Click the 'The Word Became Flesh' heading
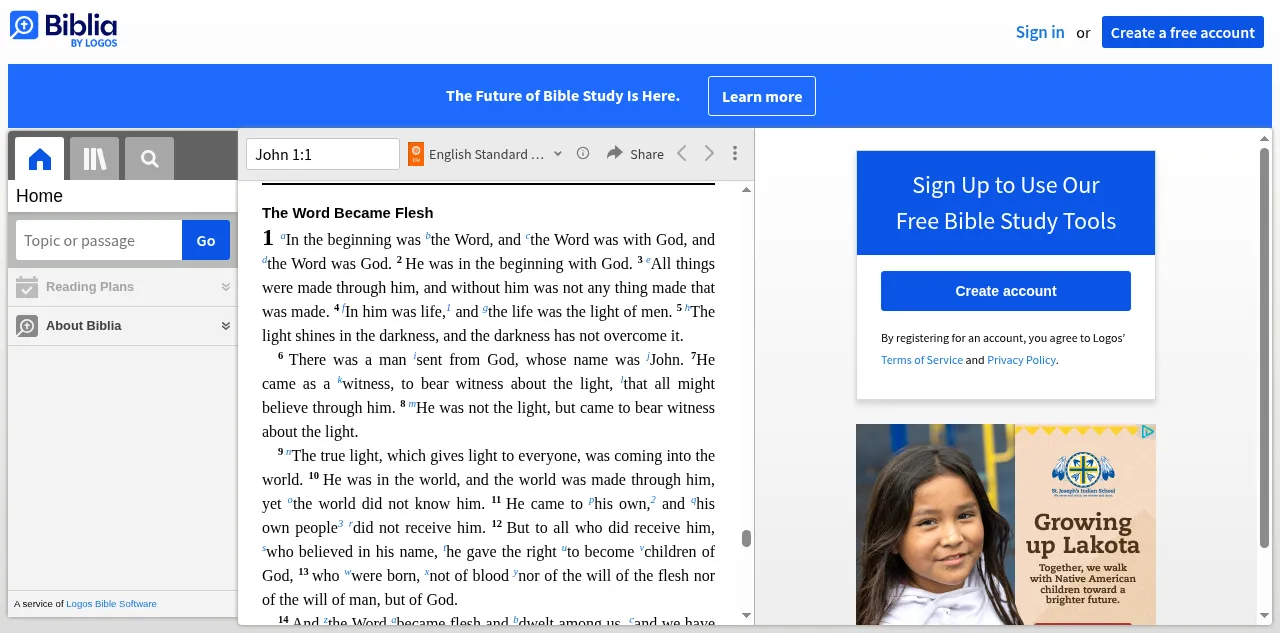Screen dimensions: 1280x633 (x=348, y=213)
